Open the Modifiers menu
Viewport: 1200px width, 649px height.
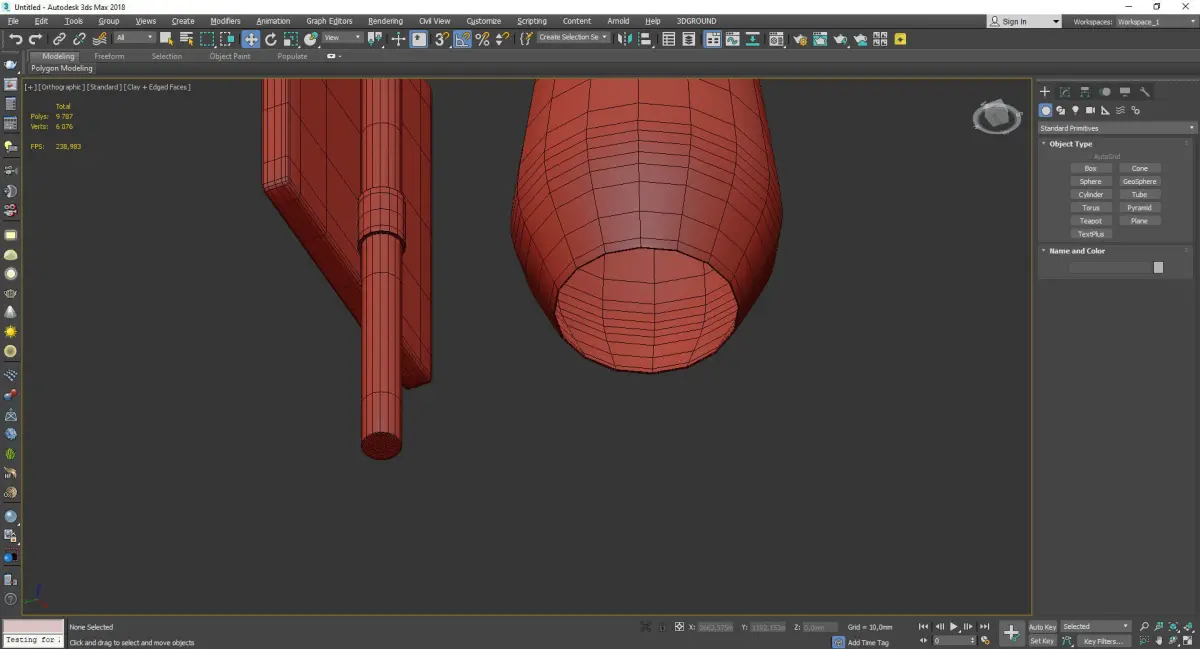pos(225,21)
